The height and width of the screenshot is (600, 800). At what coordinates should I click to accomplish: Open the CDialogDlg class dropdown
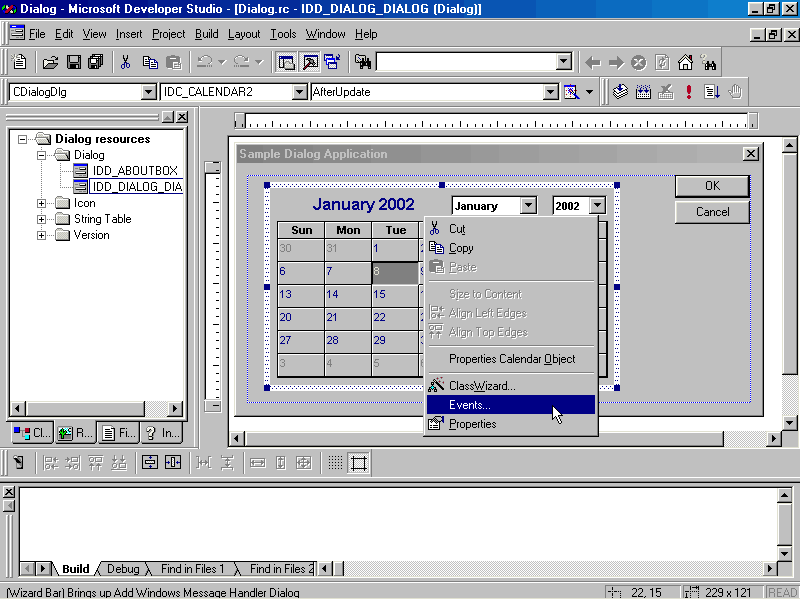(148, 92)
